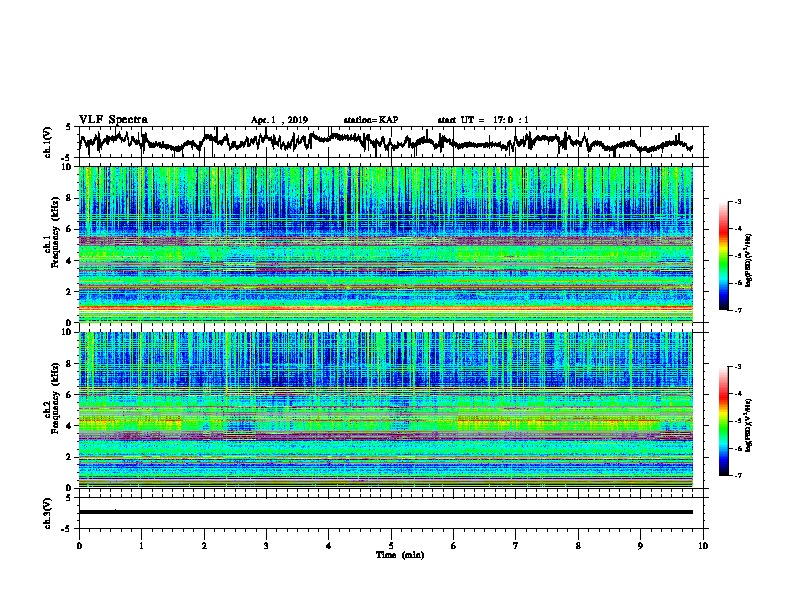Click the "station=KAP" header label
The width and height of the screenshot is (792, 612).
click(371, 120)
